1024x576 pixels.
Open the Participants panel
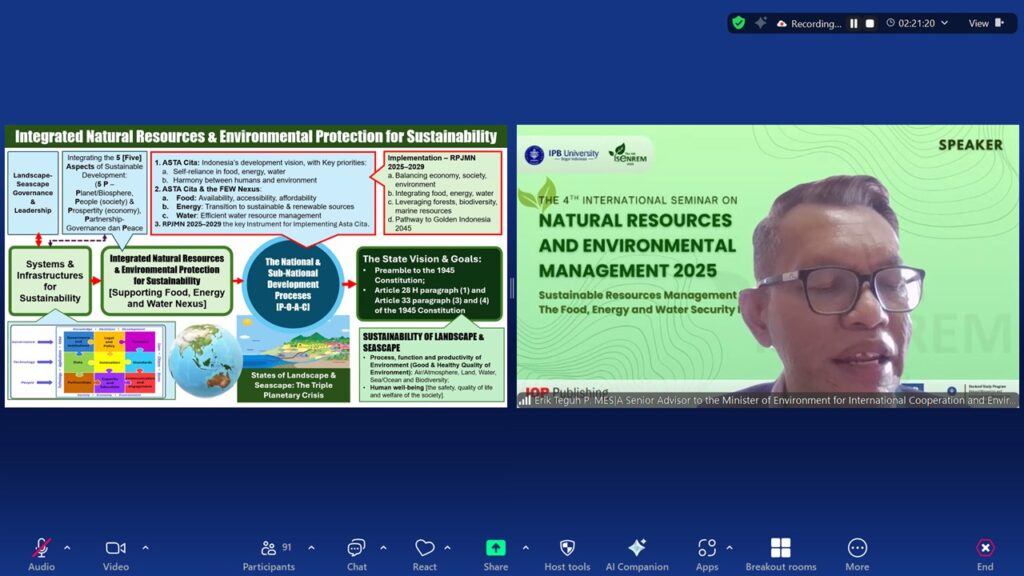point(268,549)
